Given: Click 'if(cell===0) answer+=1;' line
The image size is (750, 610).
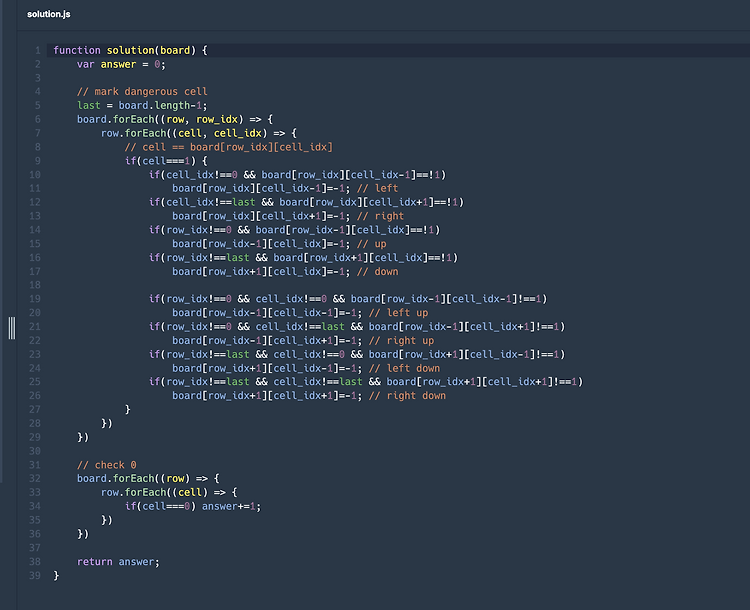Looking at the screenshot, I should pyautogui.click(x=193, y=506).
